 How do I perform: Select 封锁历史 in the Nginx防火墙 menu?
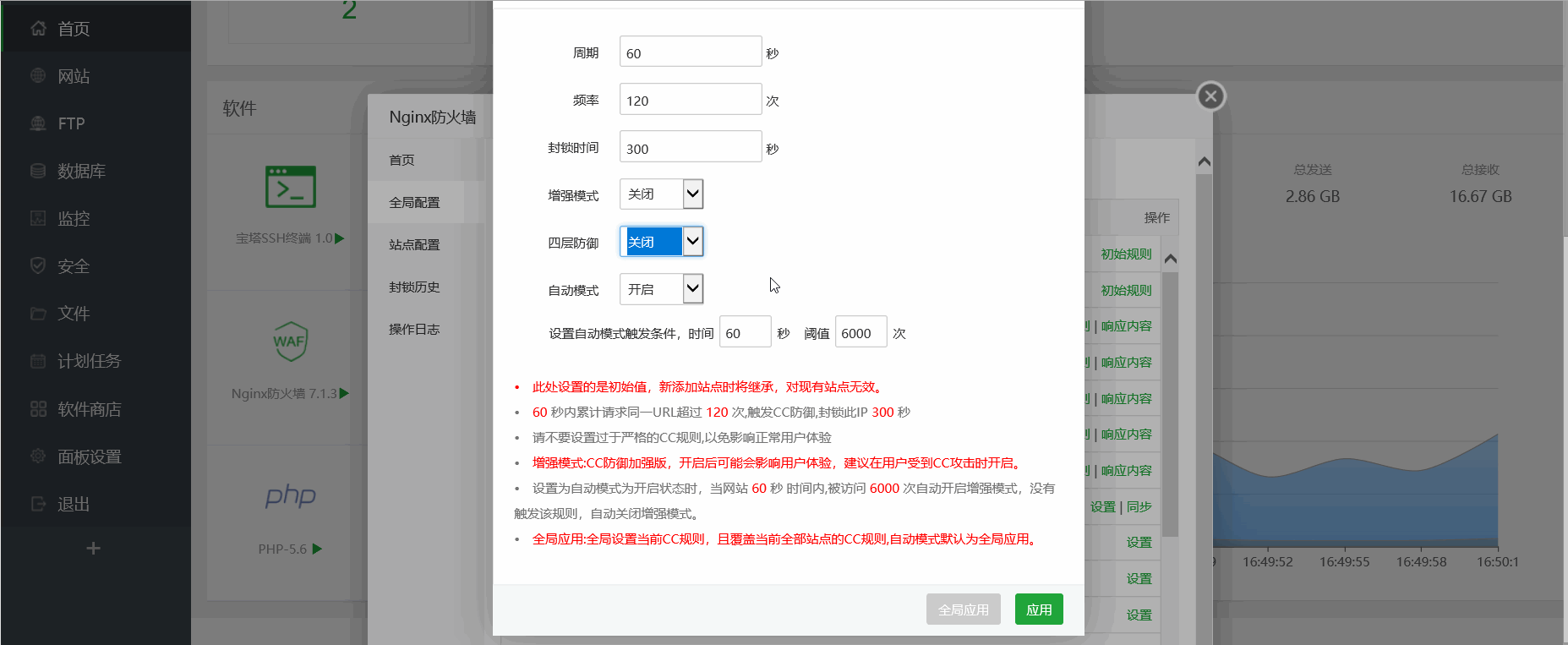414,287
